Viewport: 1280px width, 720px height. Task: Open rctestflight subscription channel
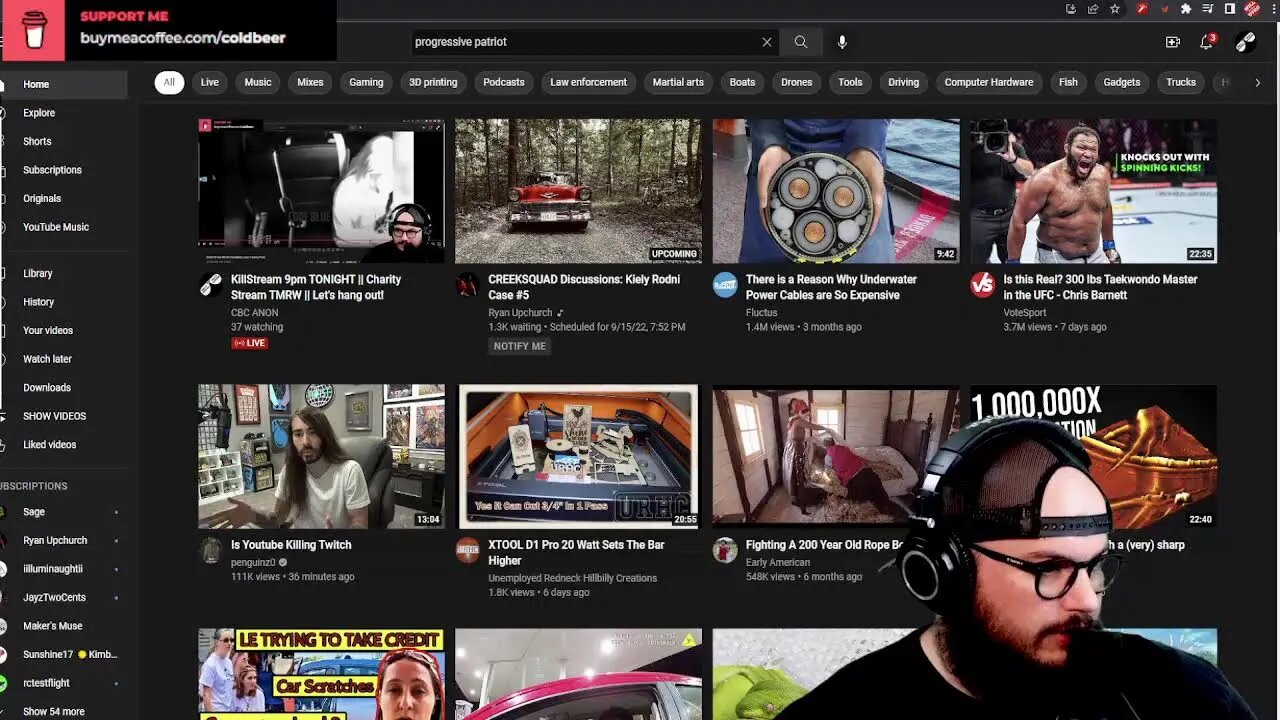[63, 683]
